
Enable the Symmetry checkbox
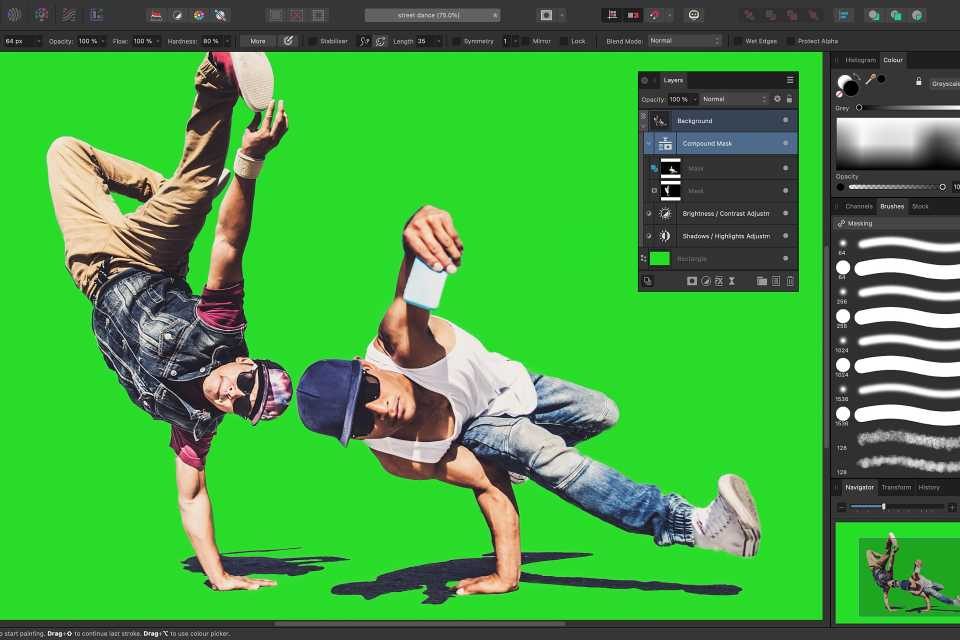[457, 41]
